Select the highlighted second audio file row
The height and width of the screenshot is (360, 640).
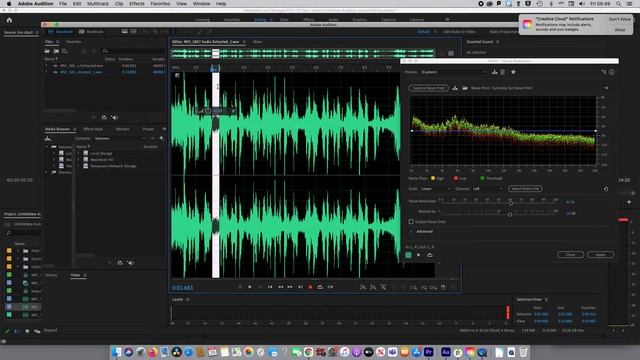[x=105, y=72]
